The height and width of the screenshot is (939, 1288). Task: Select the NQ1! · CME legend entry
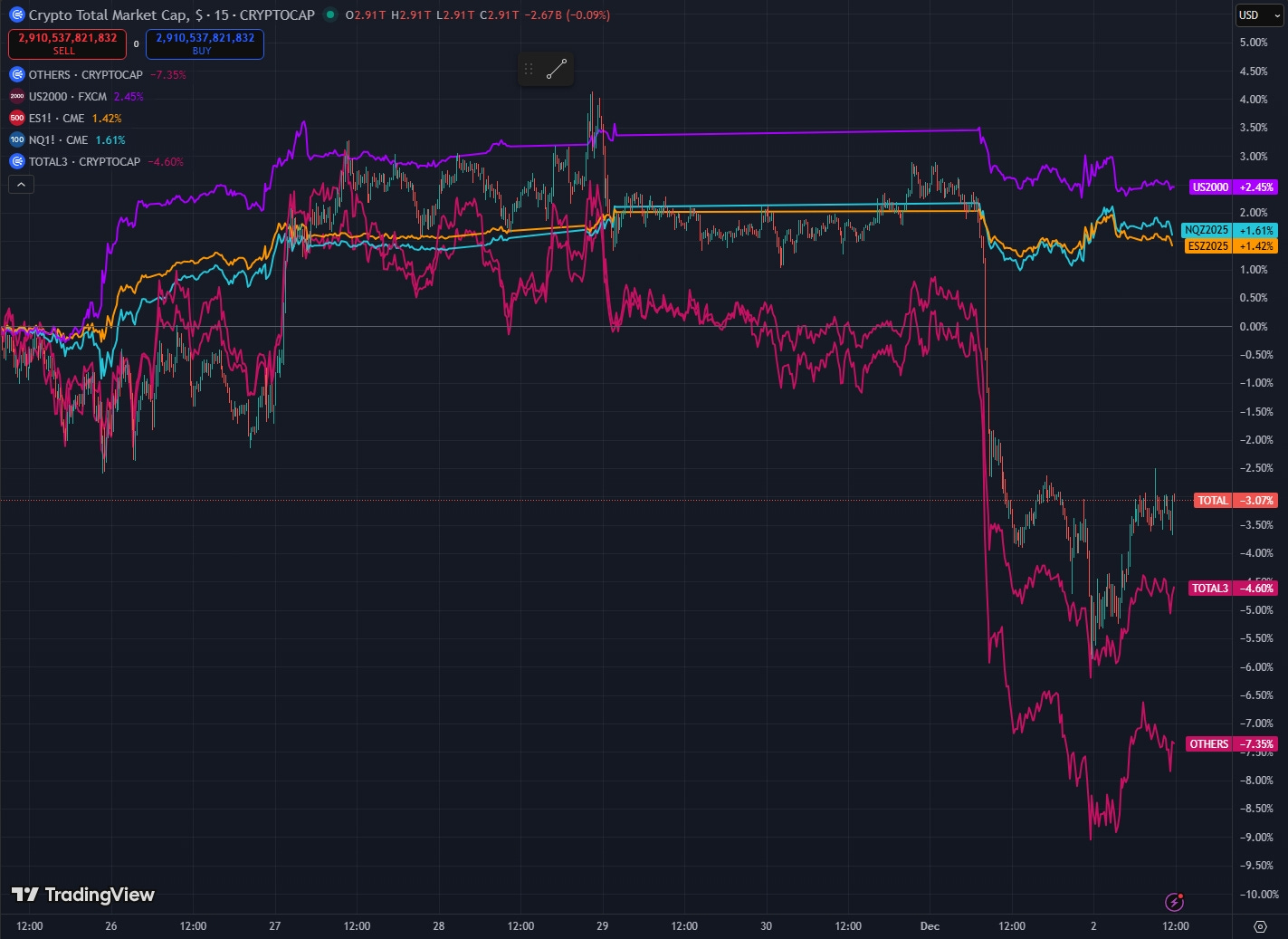58,139
